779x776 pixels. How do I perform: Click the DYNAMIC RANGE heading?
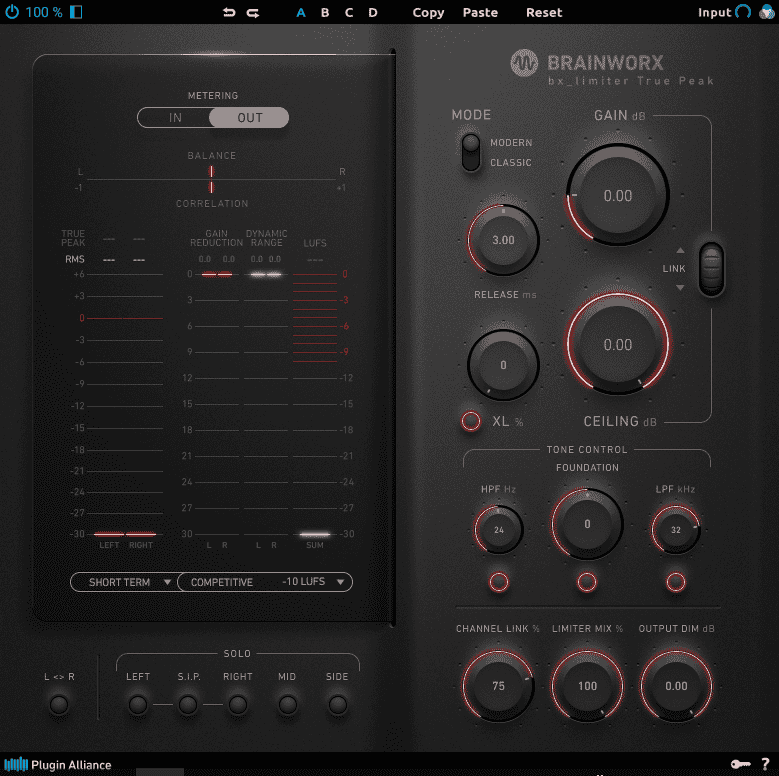[266, 238]
